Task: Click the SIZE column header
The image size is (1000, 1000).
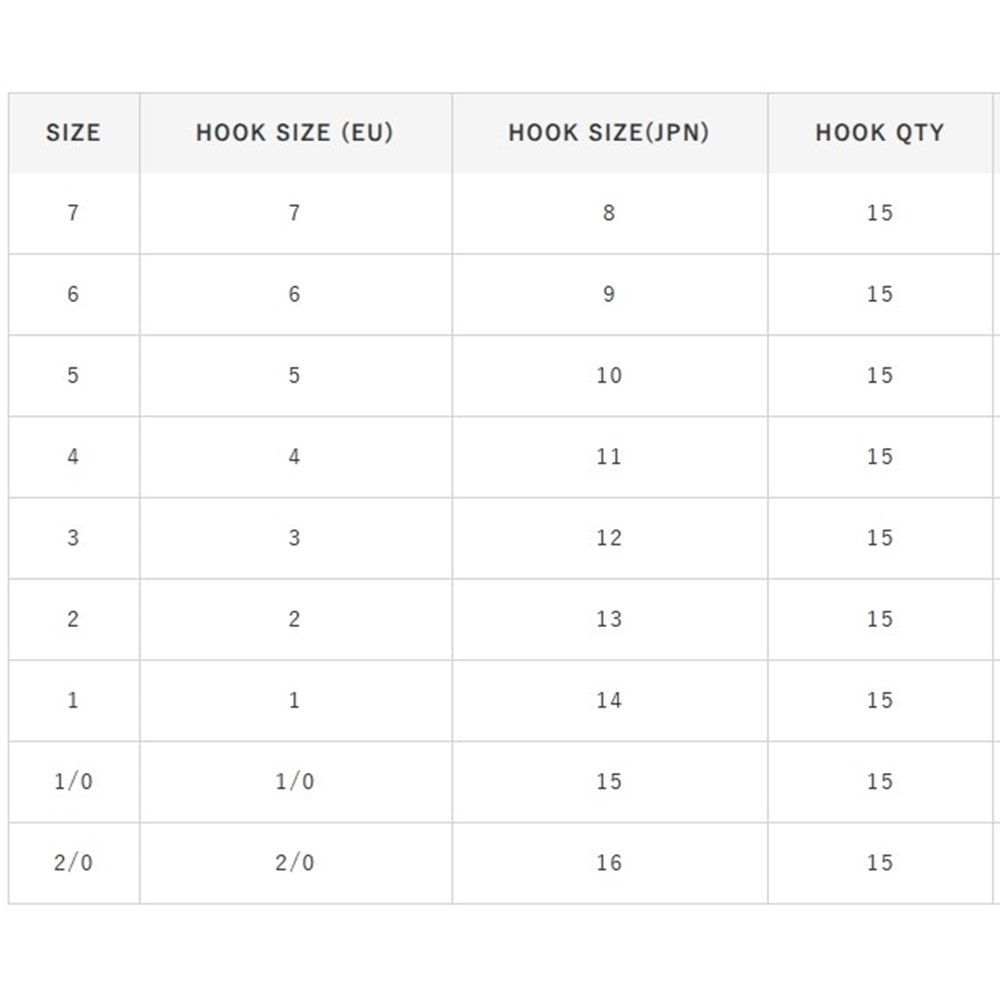Action: 73,133
